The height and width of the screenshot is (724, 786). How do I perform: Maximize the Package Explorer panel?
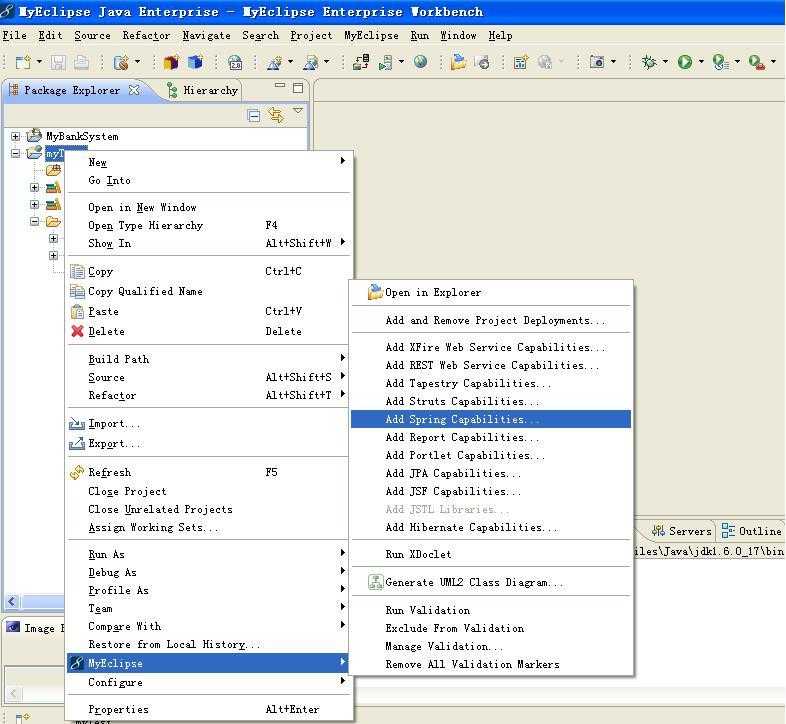(x=298, y=88)
